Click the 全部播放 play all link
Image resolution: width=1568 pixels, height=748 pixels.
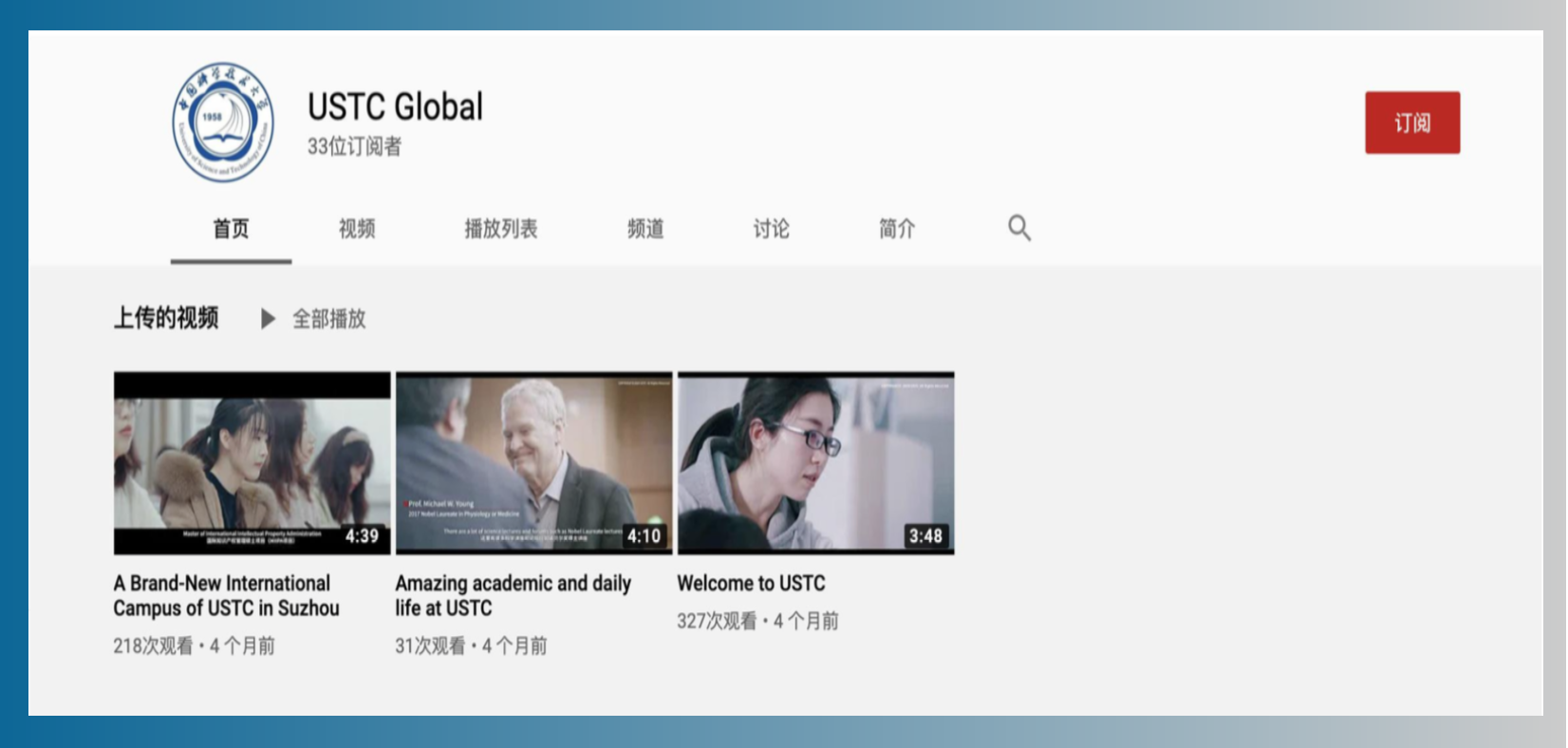pos(328,319)
